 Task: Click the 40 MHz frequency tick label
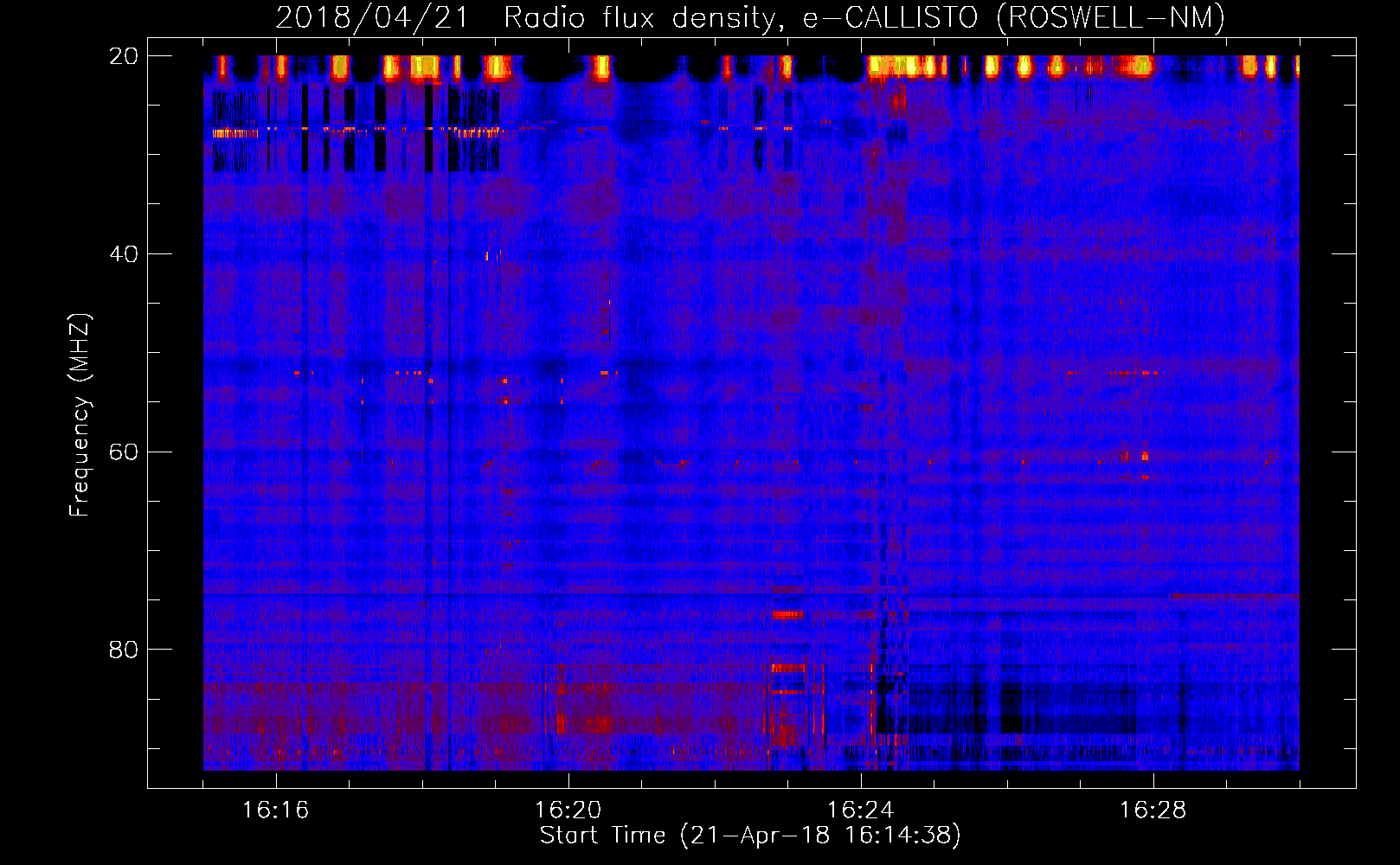click(x=124, y=254)
